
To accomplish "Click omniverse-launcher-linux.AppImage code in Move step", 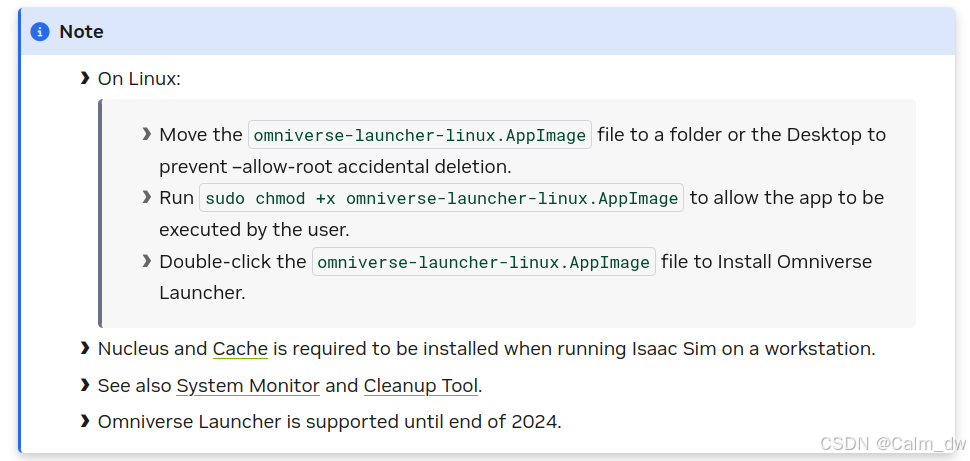I will 420,135.
